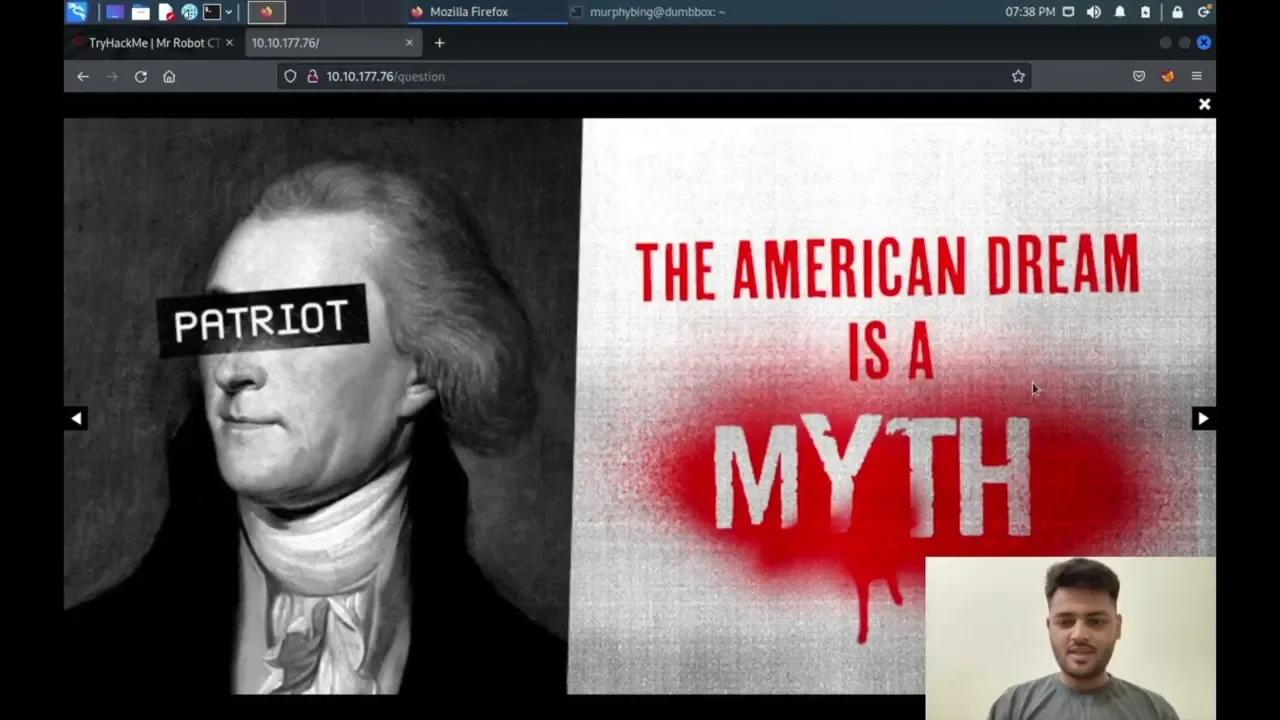The image size is (1280, 720).
Task: Advance the slideshow with the right arrow
Action: [x=1203, y=418]
